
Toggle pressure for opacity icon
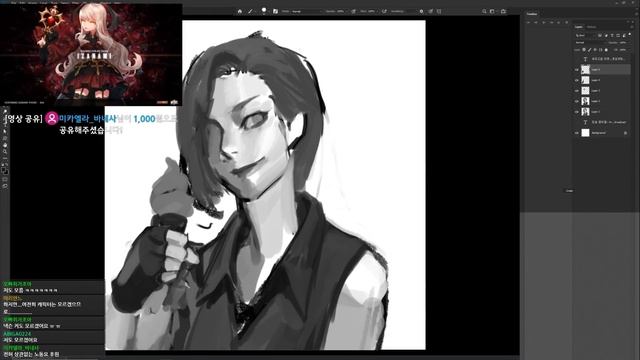(x=353, y=11)
